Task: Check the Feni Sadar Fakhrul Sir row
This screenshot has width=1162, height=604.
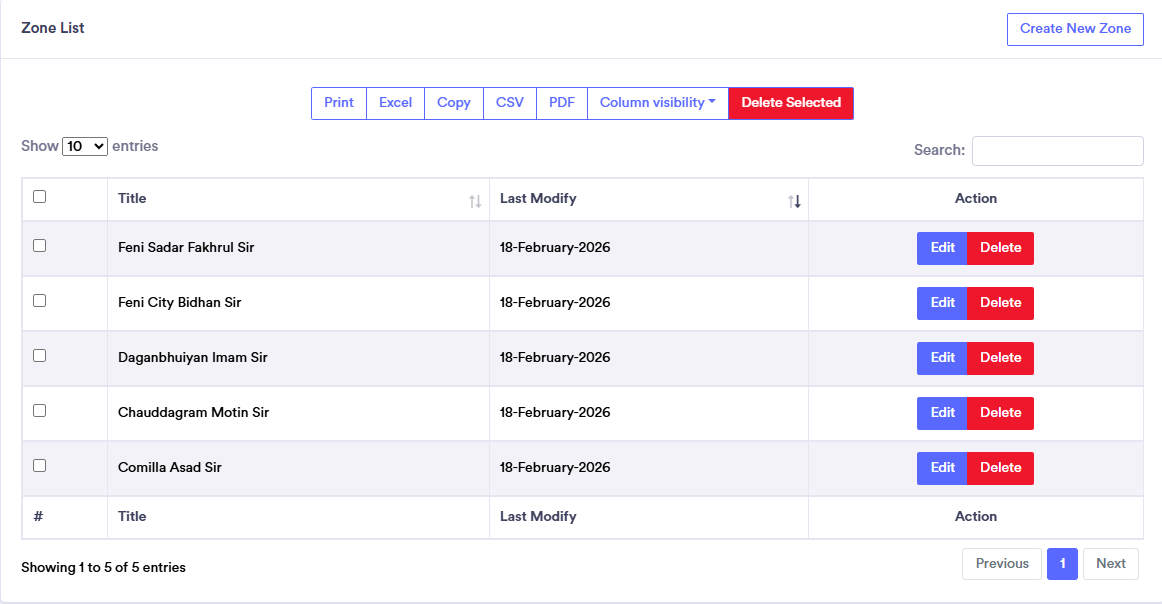Action: pyautogui.click(x=40, y=246)
